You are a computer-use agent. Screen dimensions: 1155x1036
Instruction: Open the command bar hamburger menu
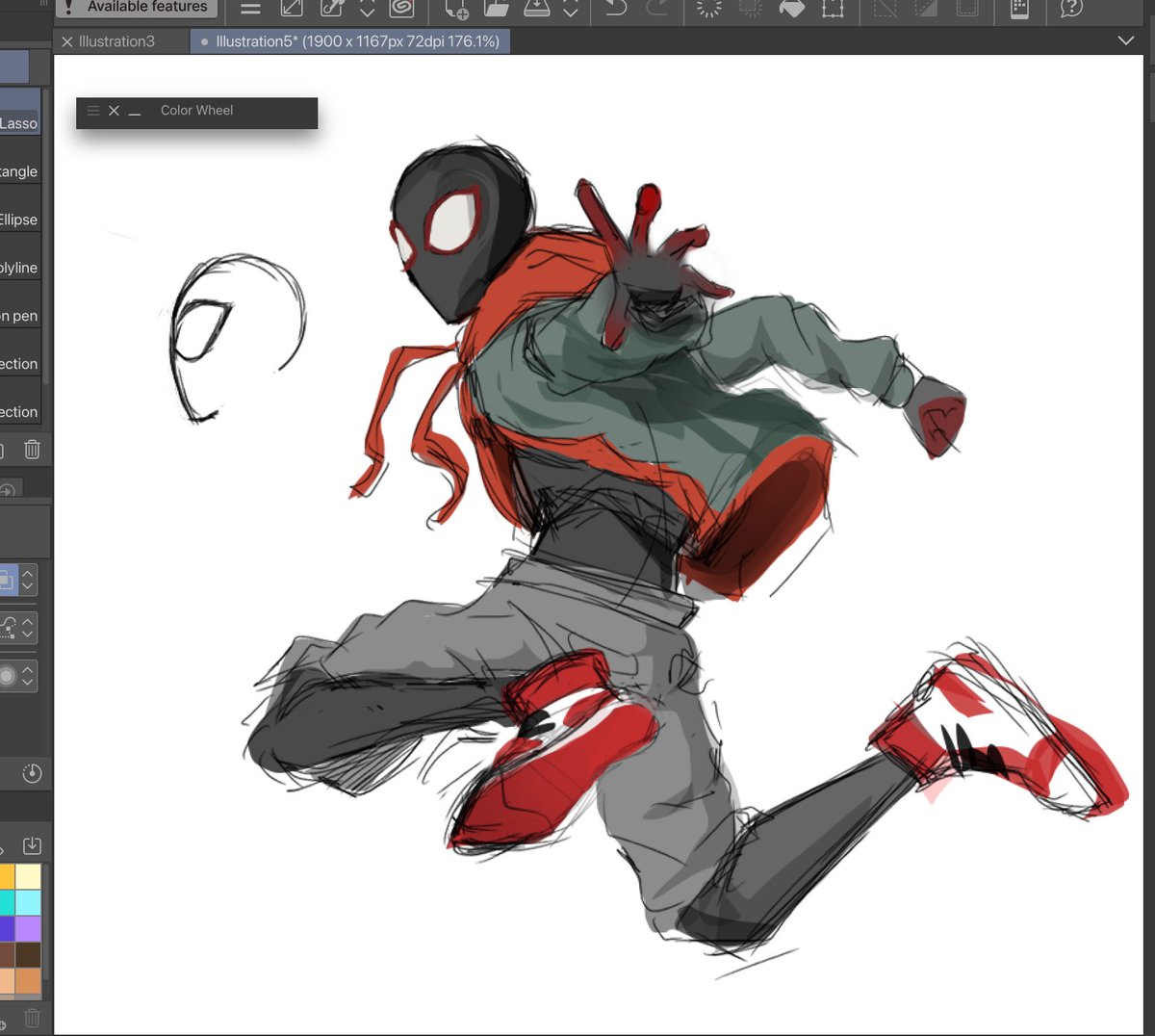pos(250,9)
